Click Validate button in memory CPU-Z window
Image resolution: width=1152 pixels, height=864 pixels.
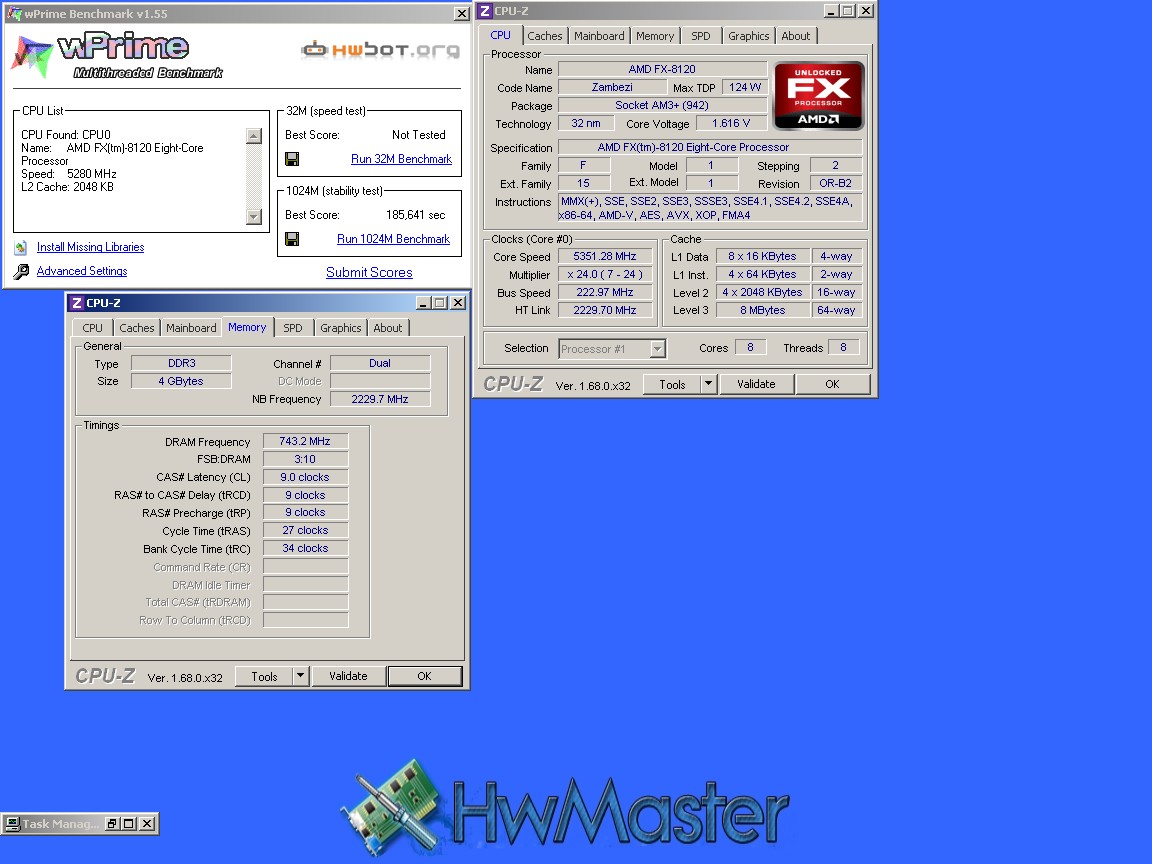click(348, 676)
